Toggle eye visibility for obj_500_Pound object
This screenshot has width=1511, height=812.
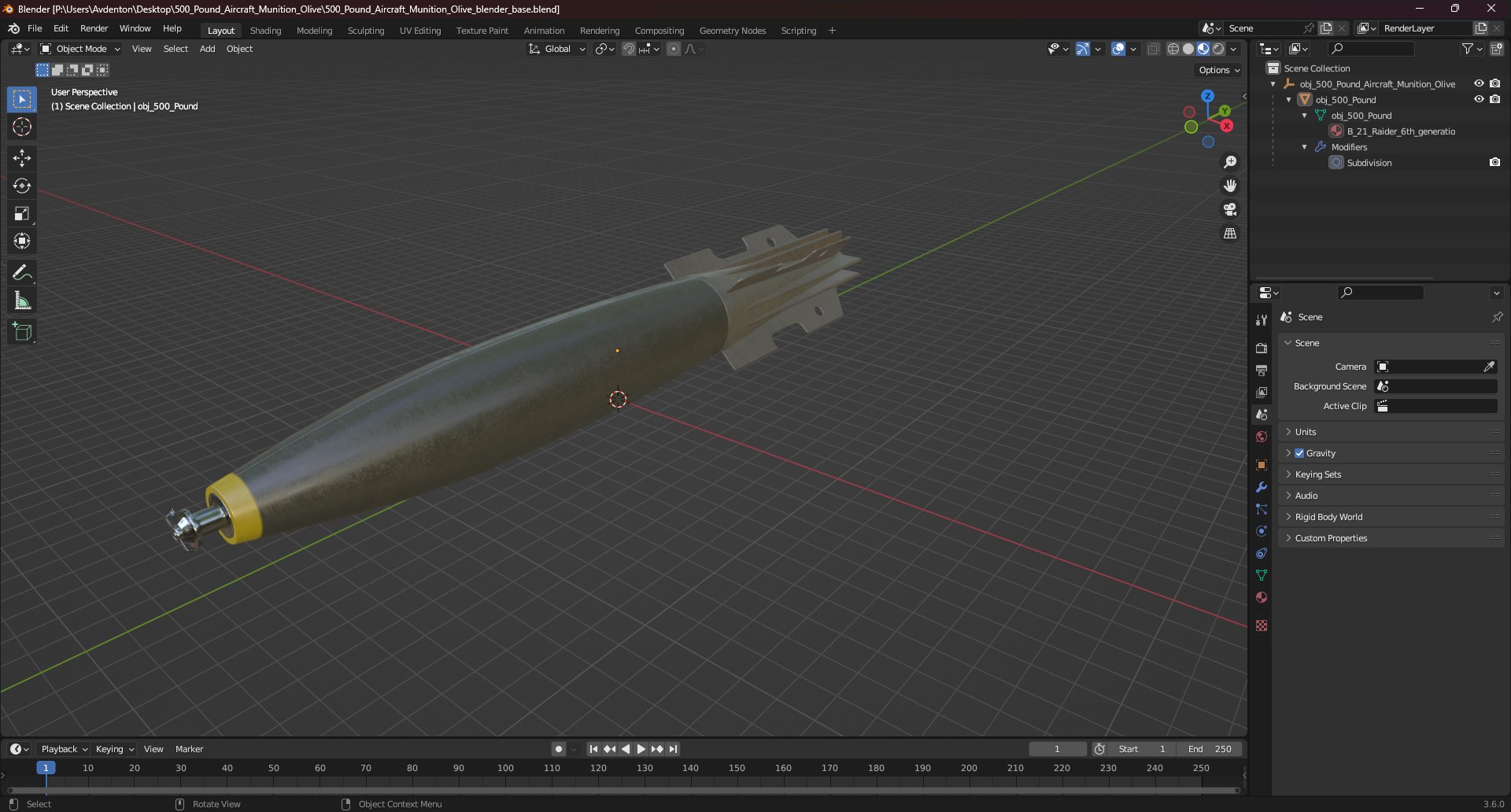click(1479, 99)
